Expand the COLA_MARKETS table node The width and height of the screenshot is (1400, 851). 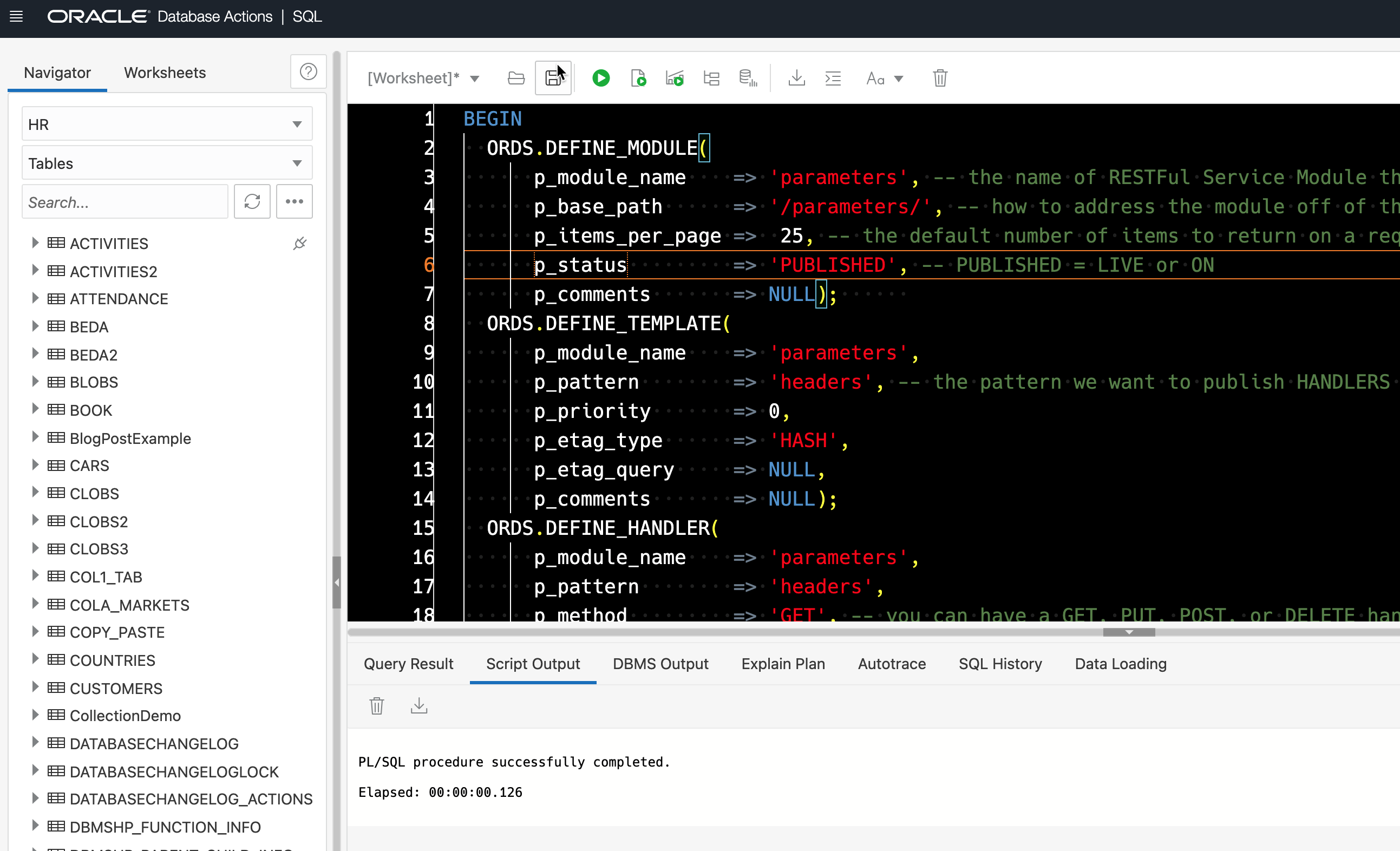(35, 605)
